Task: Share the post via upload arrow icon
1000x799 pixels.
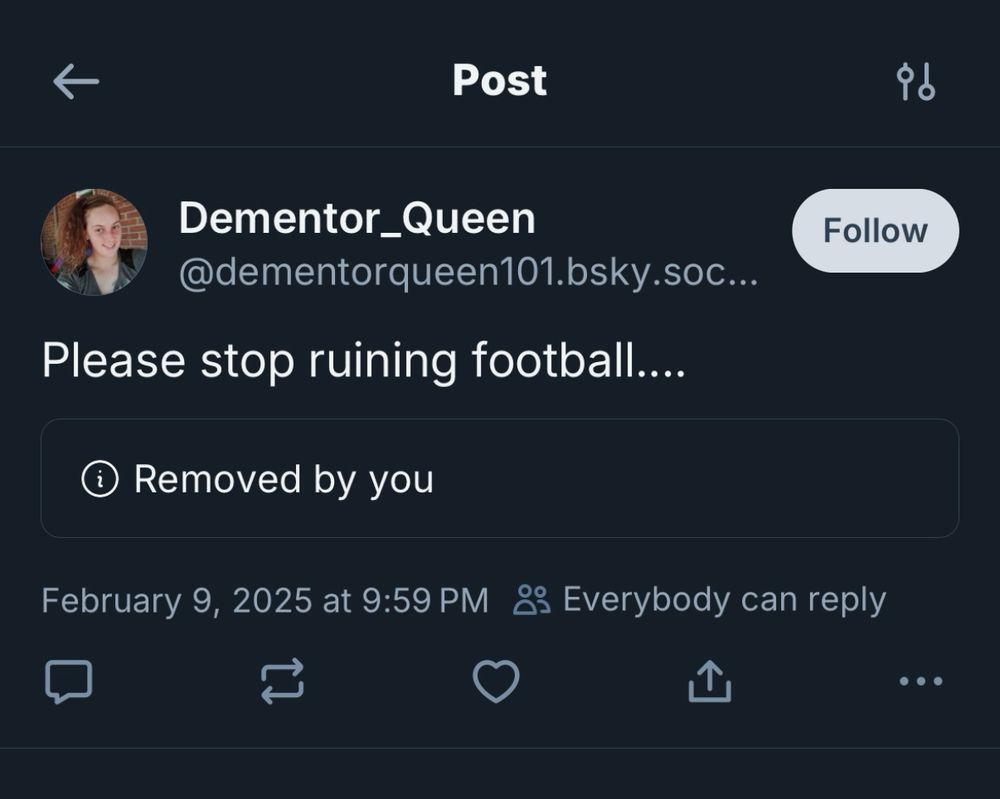Action: click(x=710, y=681)
